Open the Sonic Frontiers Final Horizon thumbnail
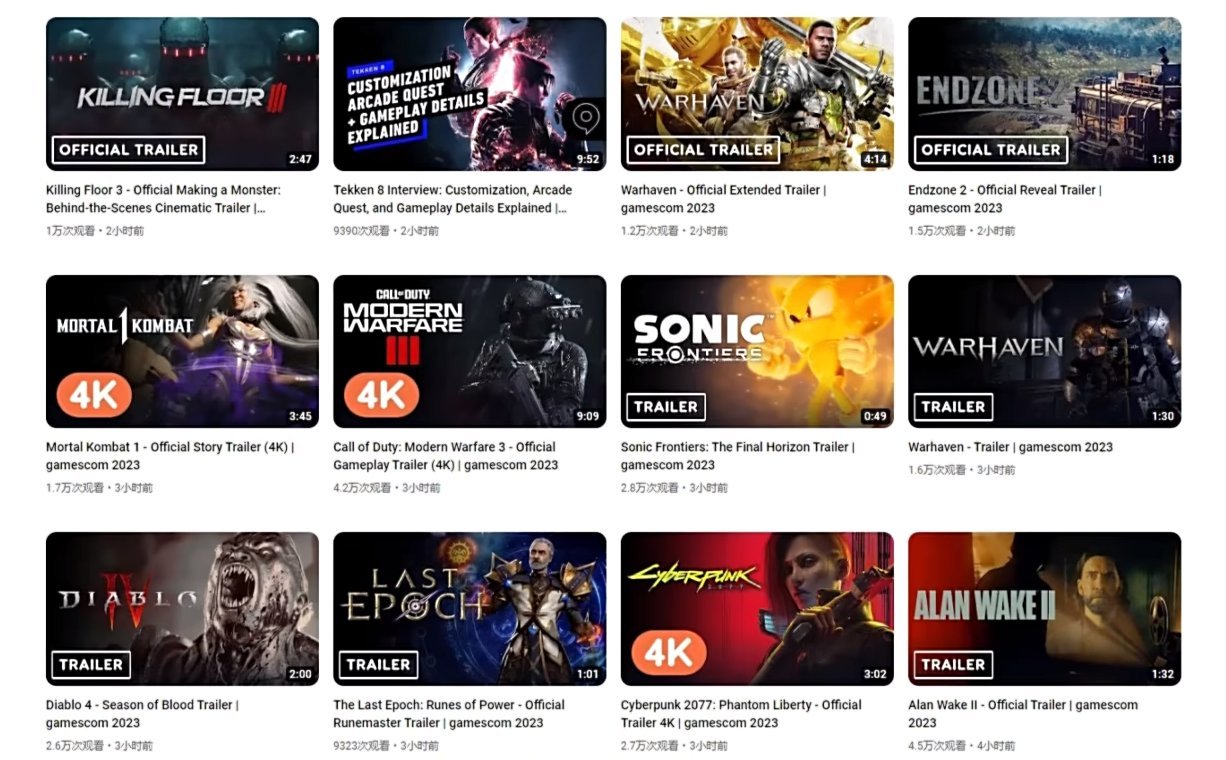The height and width of the screenshot is (760, 1226). point(757,352)
